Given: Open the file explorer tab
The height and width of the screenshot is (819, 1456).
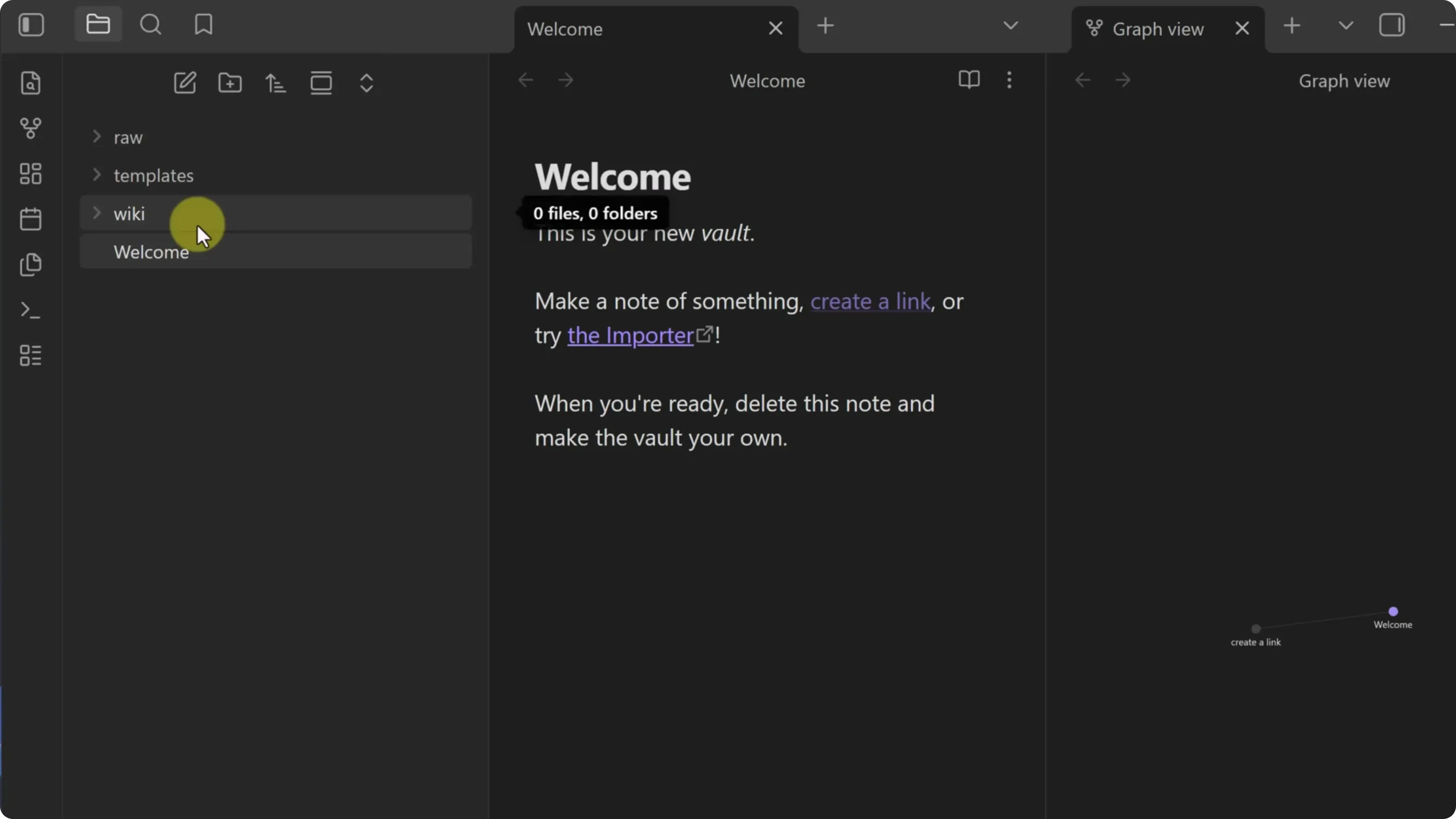Looking at the screenshot, I should [99, 24].
